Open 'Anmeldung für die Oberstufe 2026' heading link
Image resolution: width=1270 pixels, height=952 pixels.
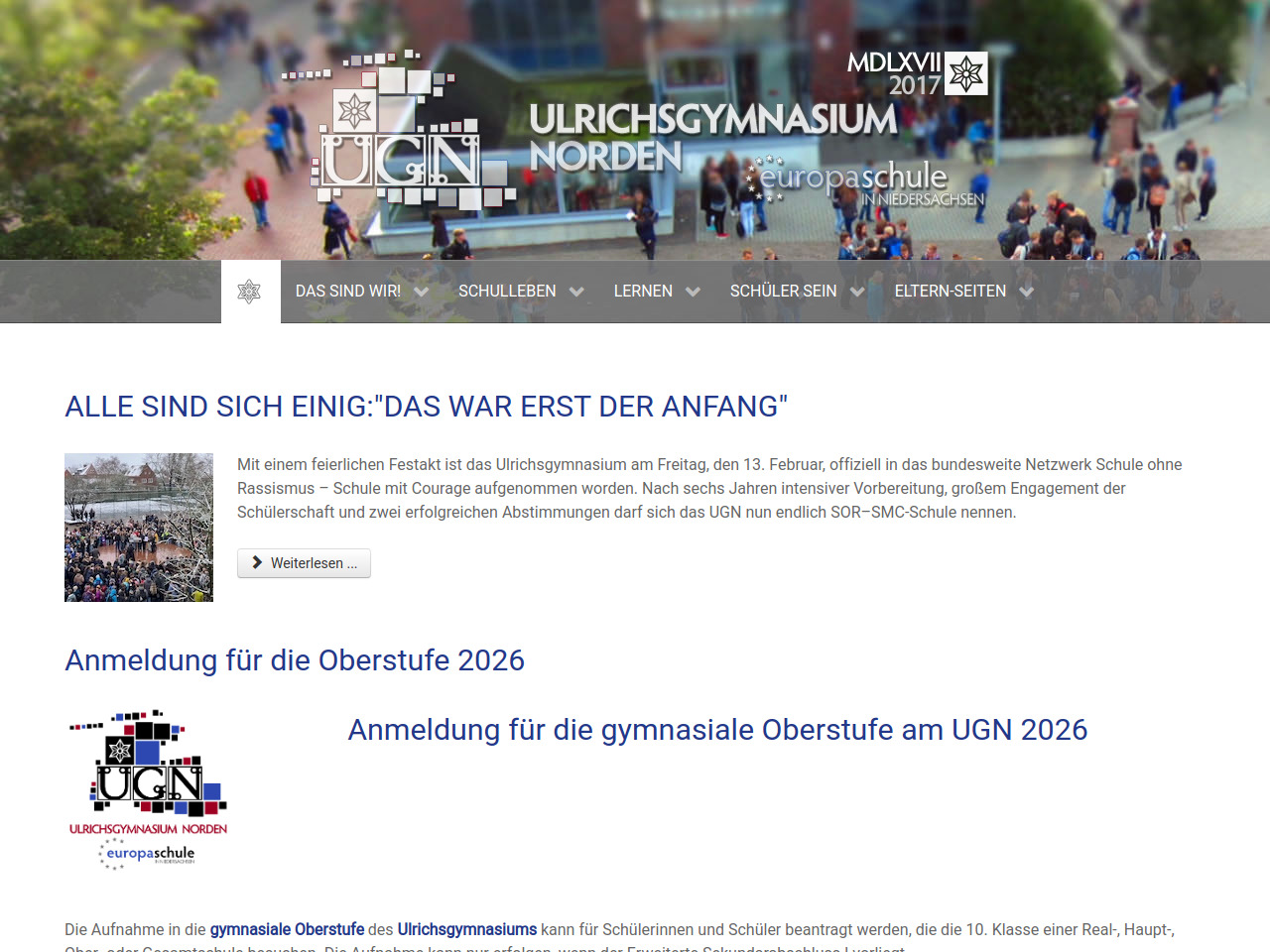[x=295, y=660]
